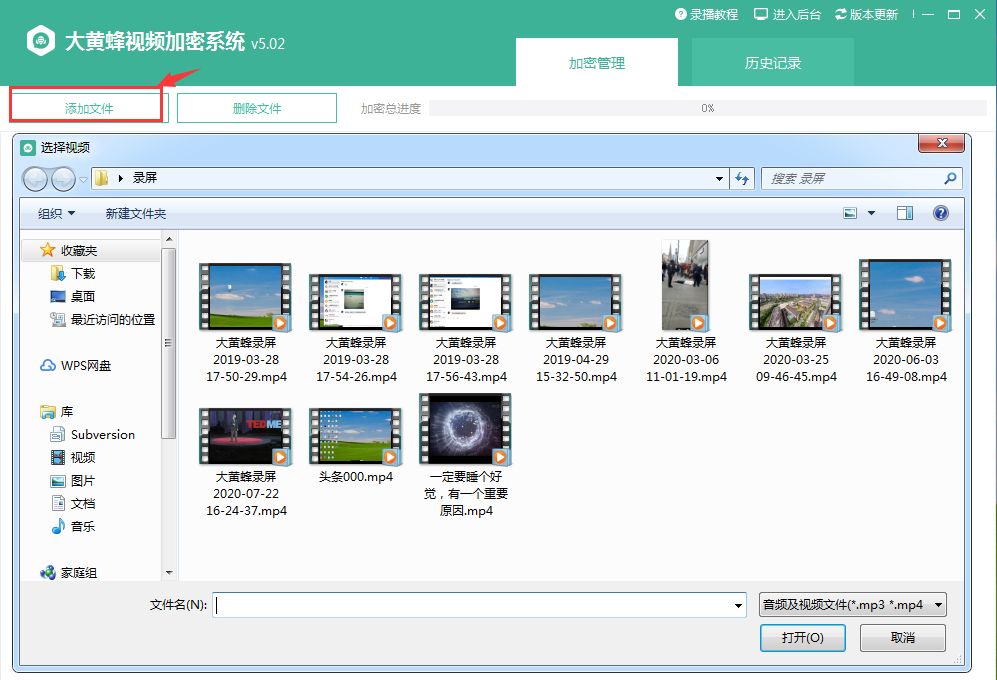Click the search magnifier icon
The image size is (997, 680).
950,179
